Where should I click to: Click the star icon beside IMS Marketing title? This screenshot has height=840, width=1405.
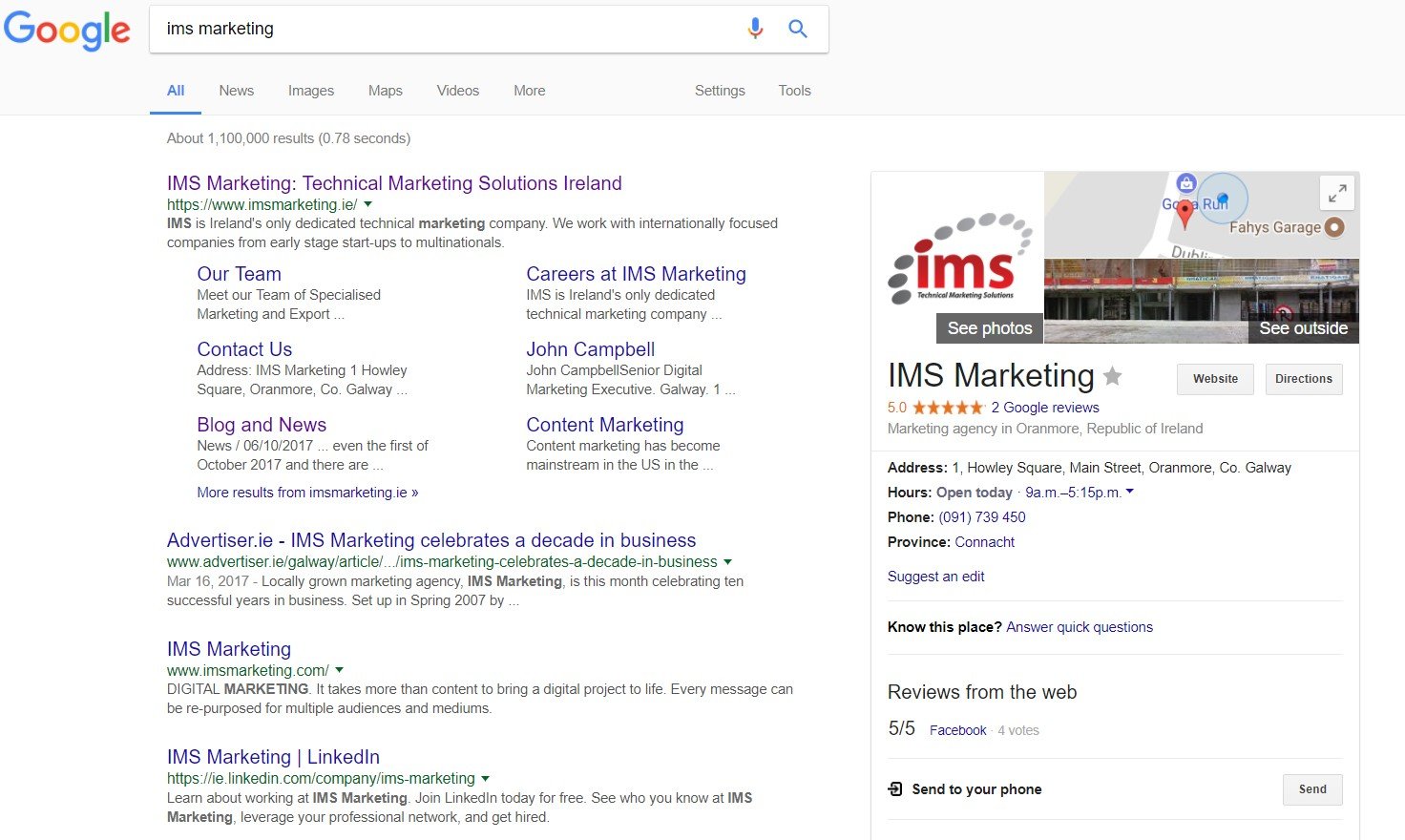pyautogui.click(x=1112, y=376)
